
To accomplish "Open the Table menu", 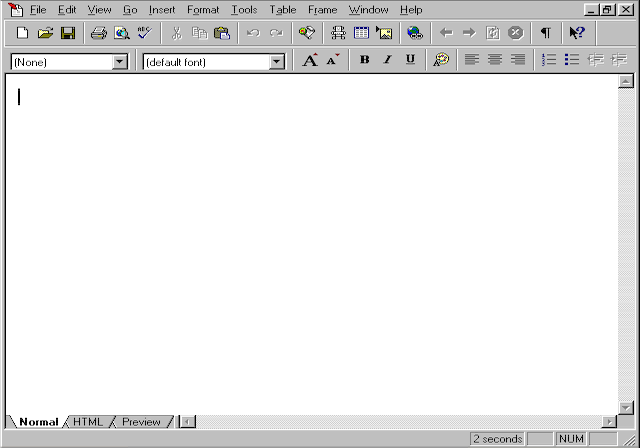I will 282,9.
